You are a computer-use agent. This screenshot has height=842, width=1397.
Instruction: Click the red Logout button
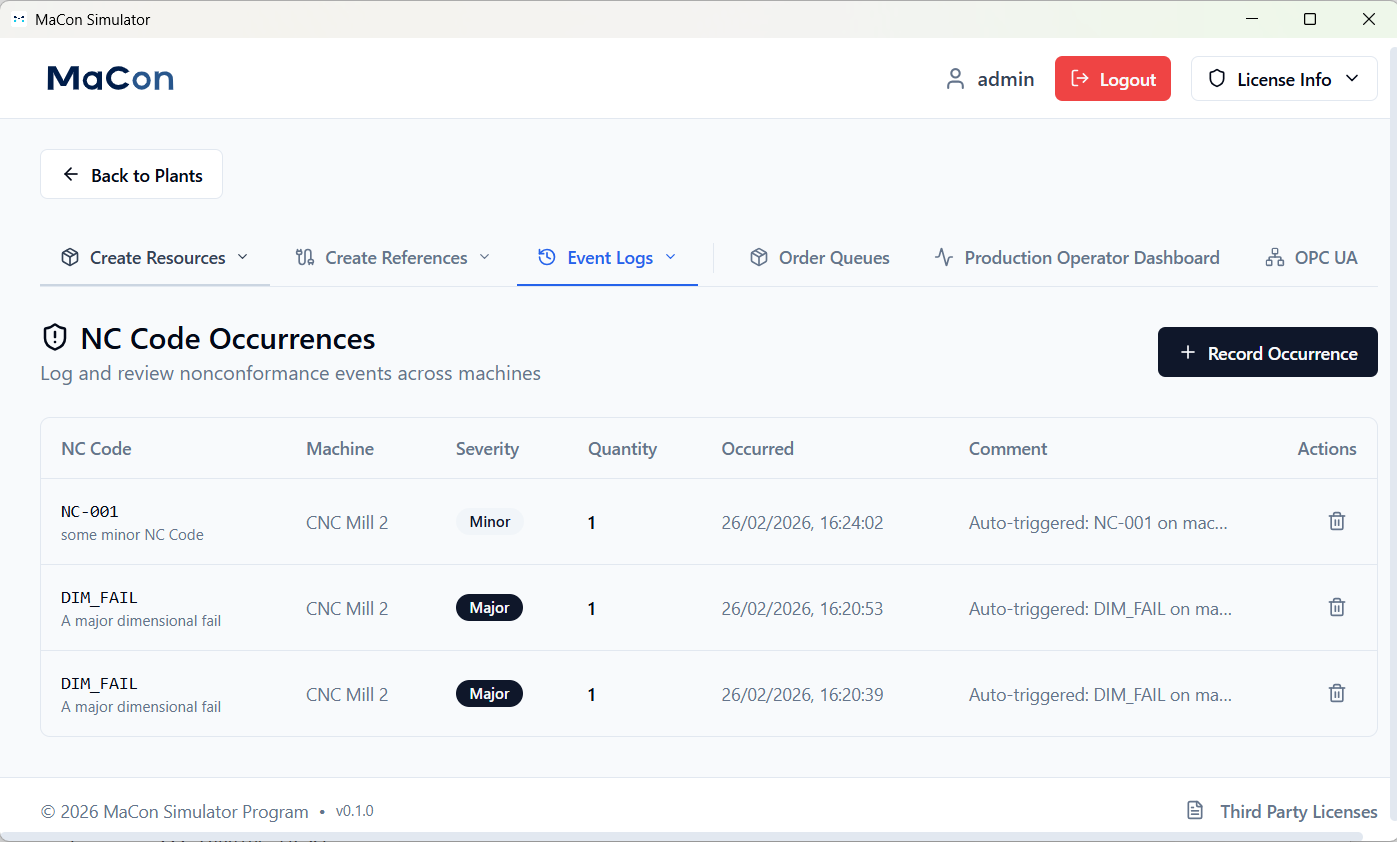click(1112, 79)
